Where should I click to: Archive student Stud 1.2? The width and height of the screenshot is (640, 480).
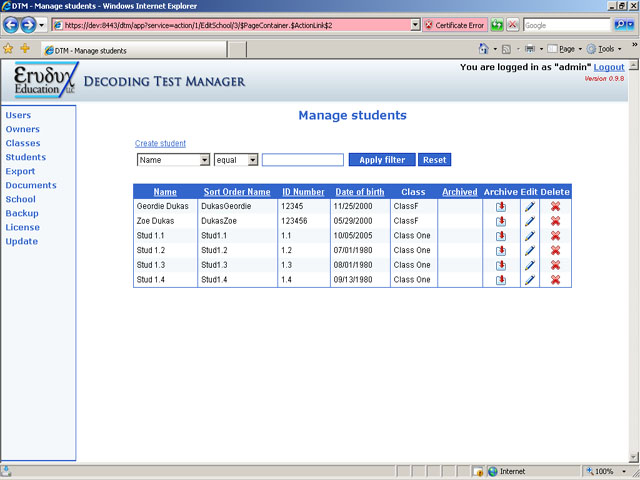point(501,251)
